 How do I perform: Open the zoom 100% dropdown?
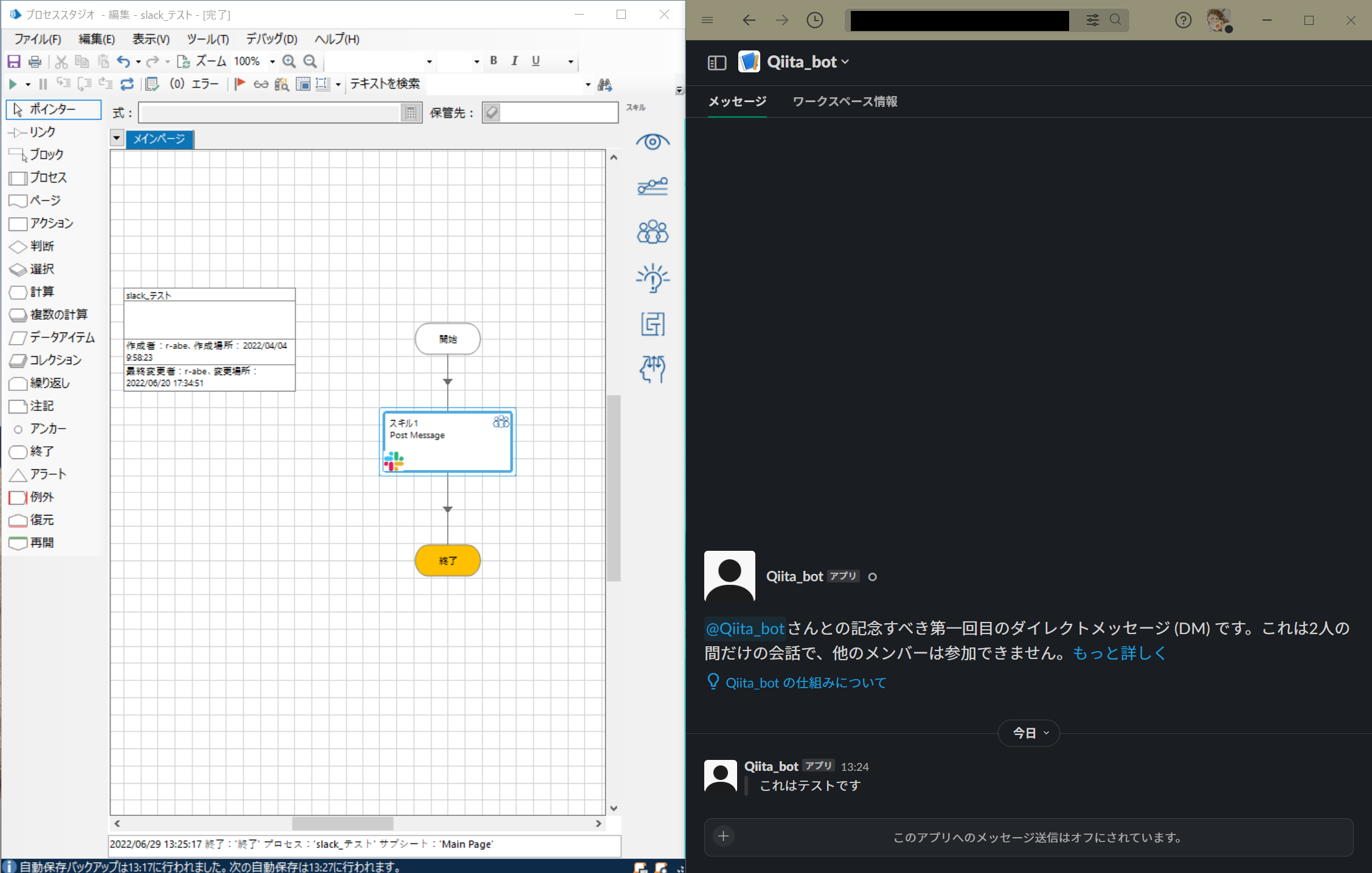(272, 61)
